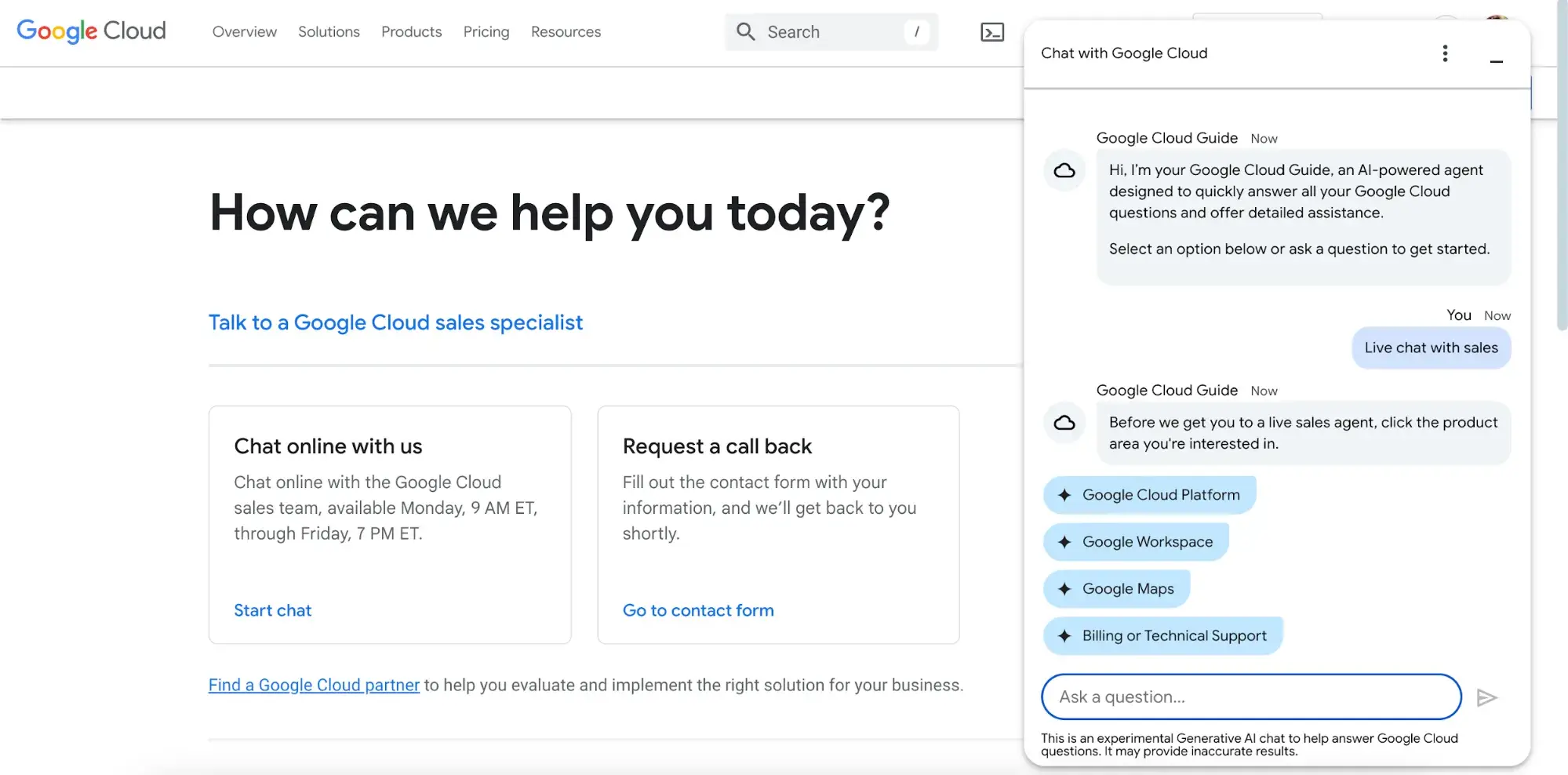The width and height of the screenshot is (1568, 775).
Task: Click the Google Cloud logo
Action: [x=91, y=31]
